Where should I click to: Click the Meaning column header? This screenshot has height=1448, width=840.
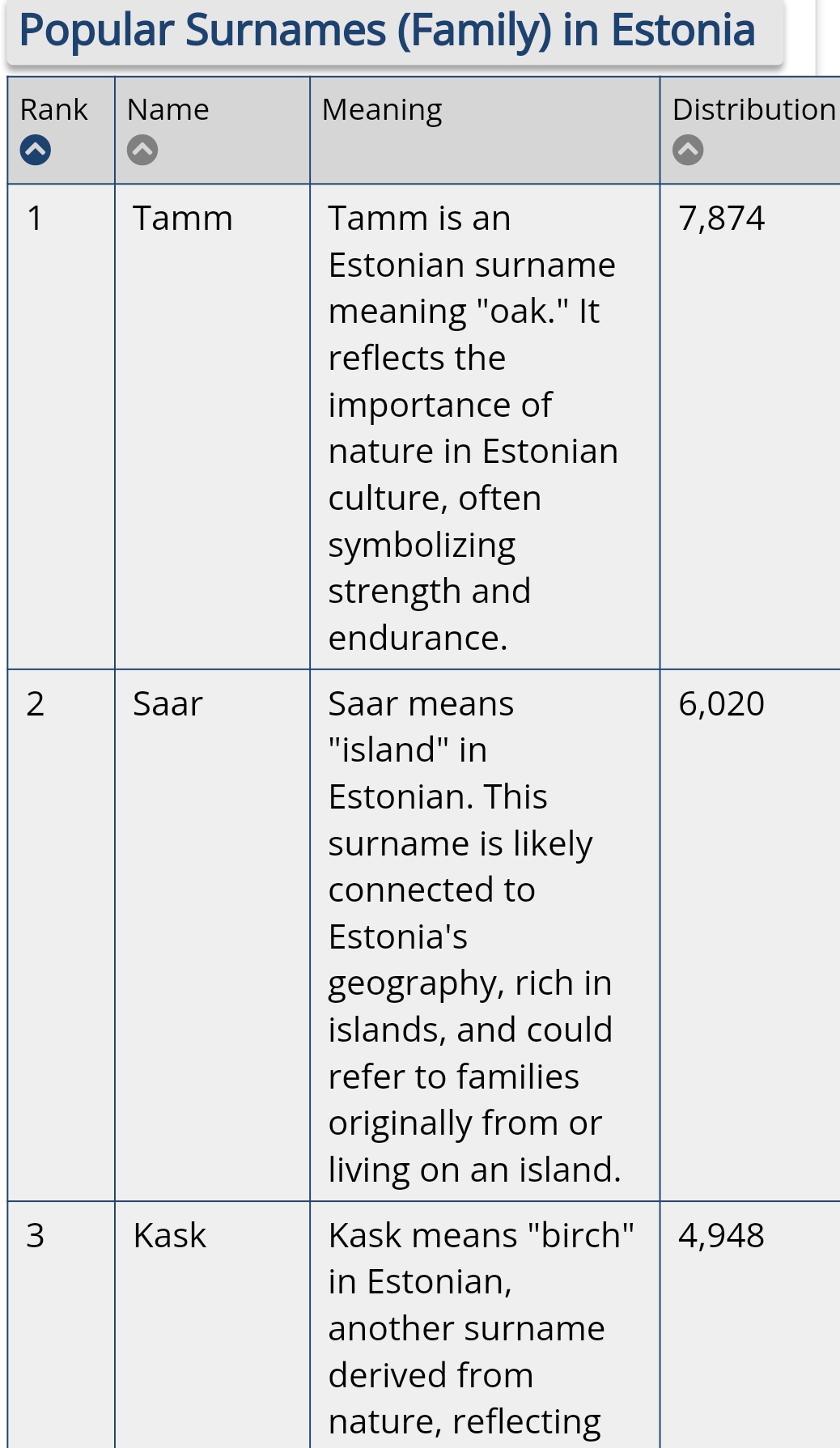coord(485,130)
